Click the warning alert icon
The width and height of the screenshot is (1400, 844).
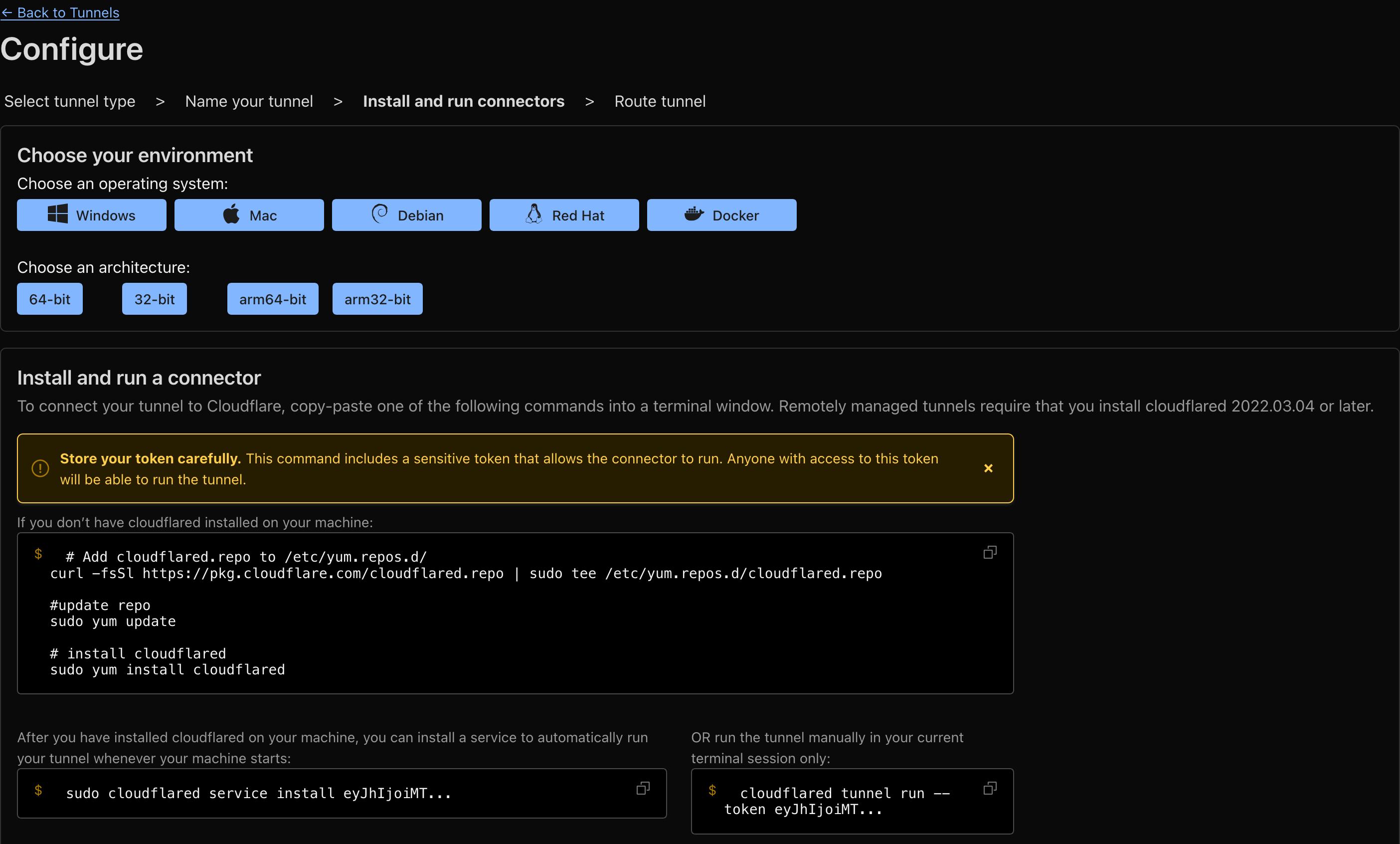pos(39,468)
